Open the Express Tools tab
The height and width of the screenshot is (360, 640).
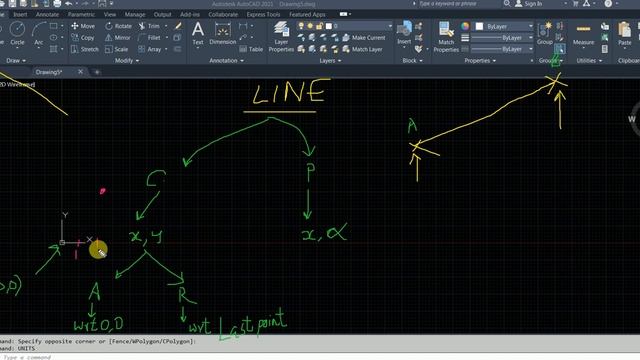(263, 14)
